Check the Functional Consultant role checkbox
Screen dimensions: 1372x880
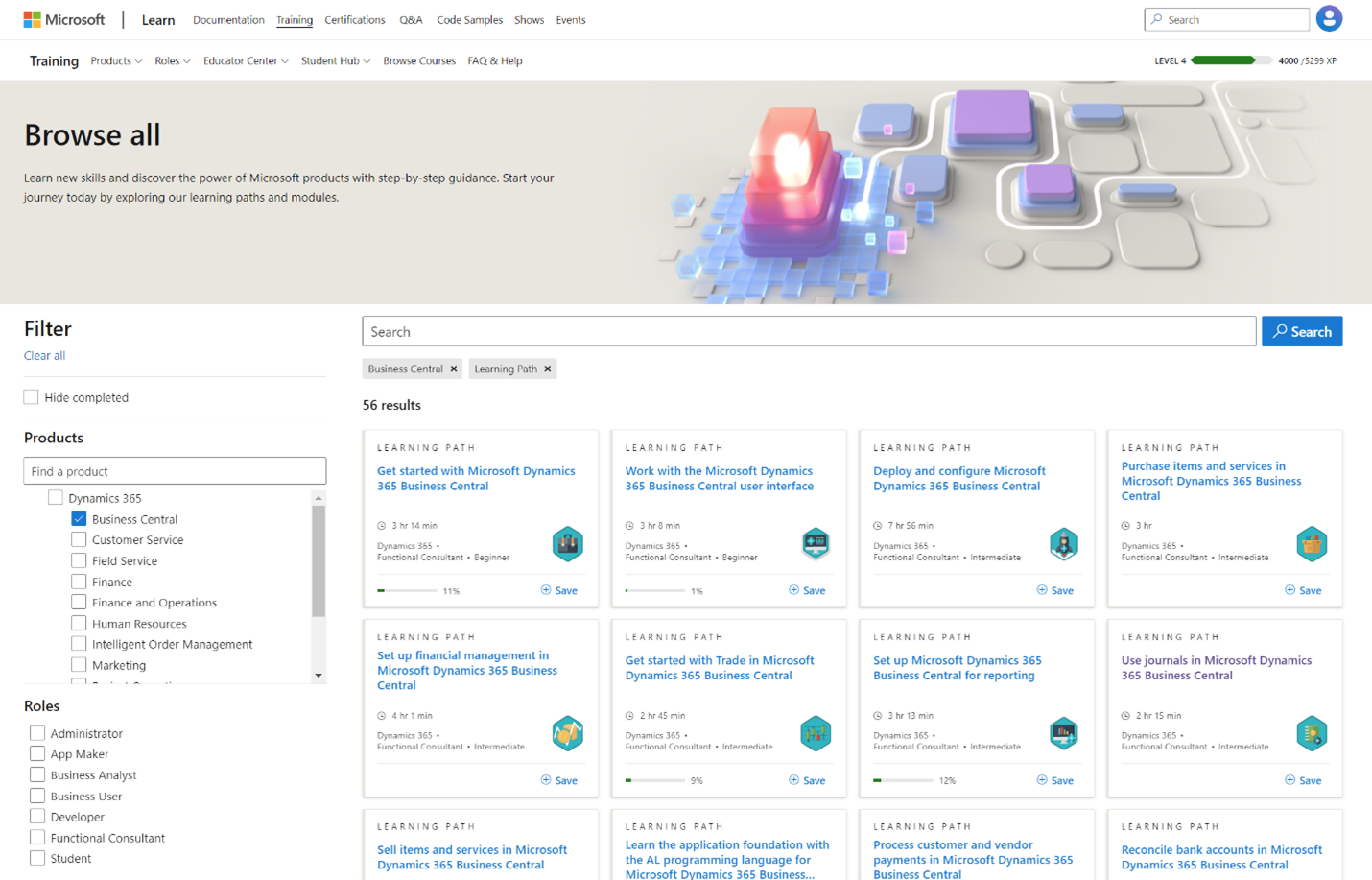37,837
